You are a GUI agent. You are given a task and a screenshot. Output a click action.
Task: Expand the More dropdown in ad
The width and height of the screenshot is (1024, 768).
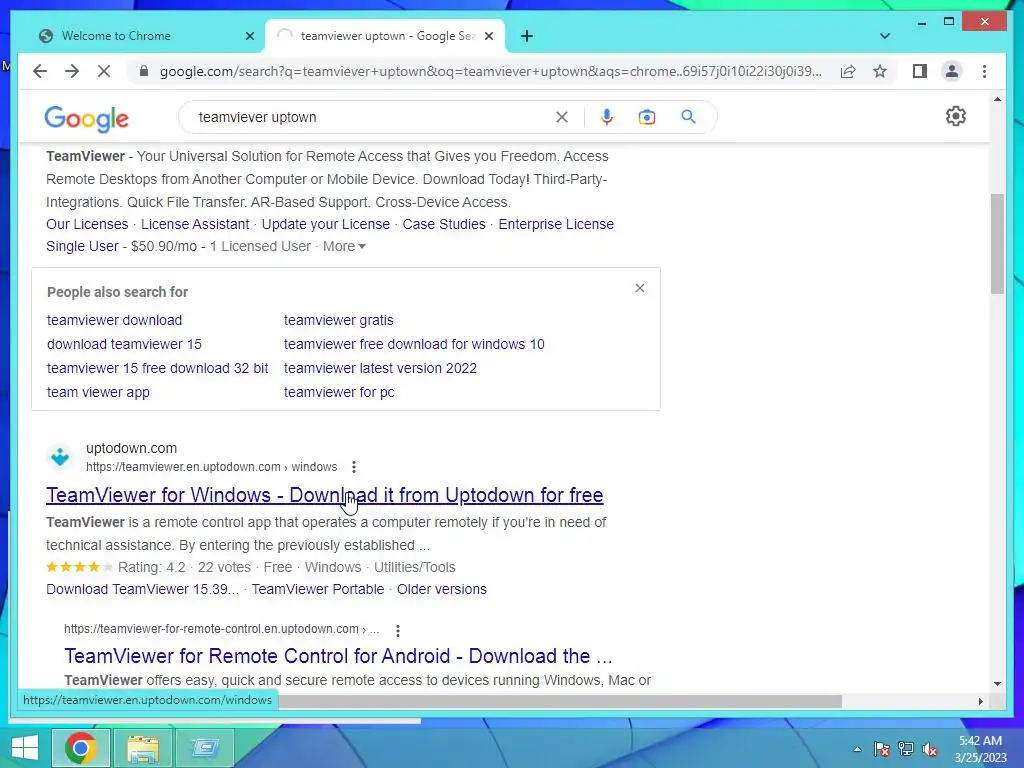click(x=344, y=246)
